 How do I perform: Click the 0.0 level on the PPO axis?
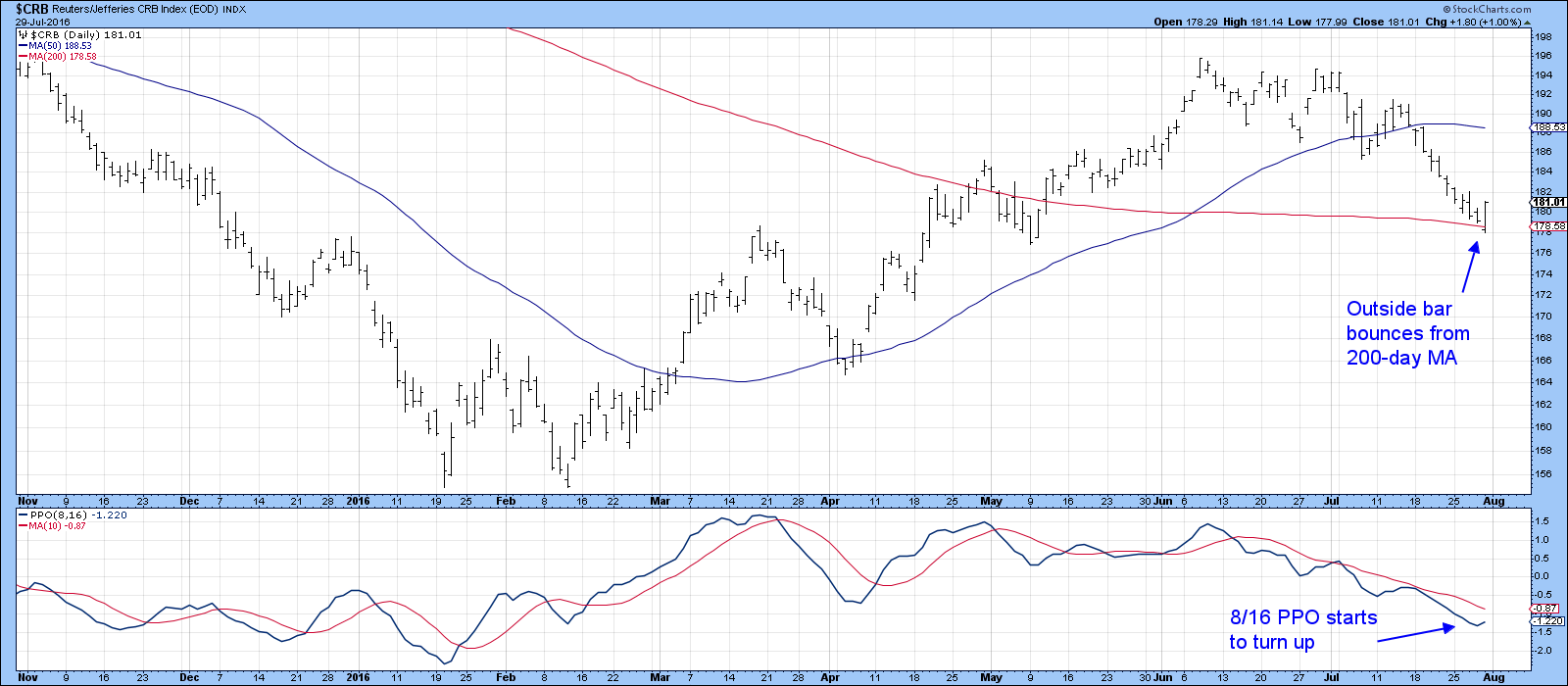1543,576
